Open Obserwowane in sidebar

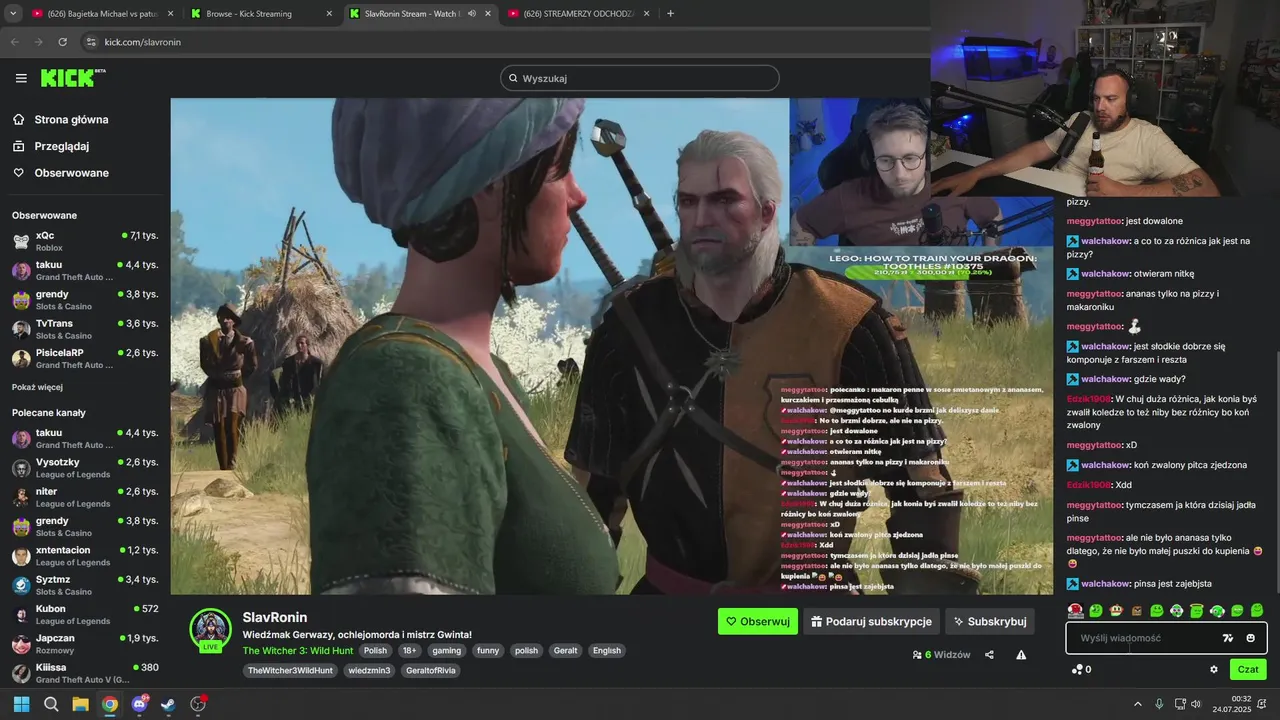[71, 173]
